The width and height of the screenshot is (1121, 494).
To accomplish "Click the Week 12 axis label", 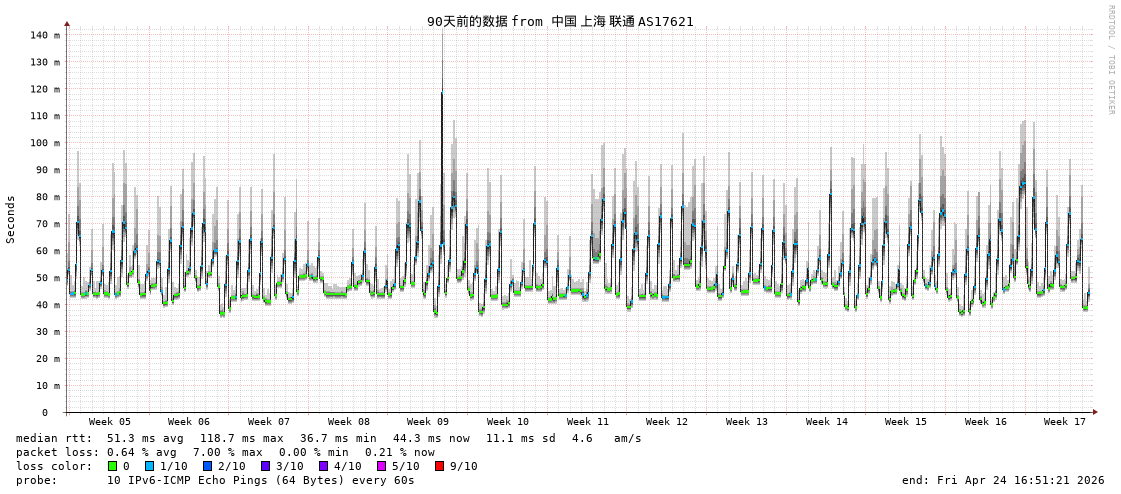I will (x=667, y=422).
